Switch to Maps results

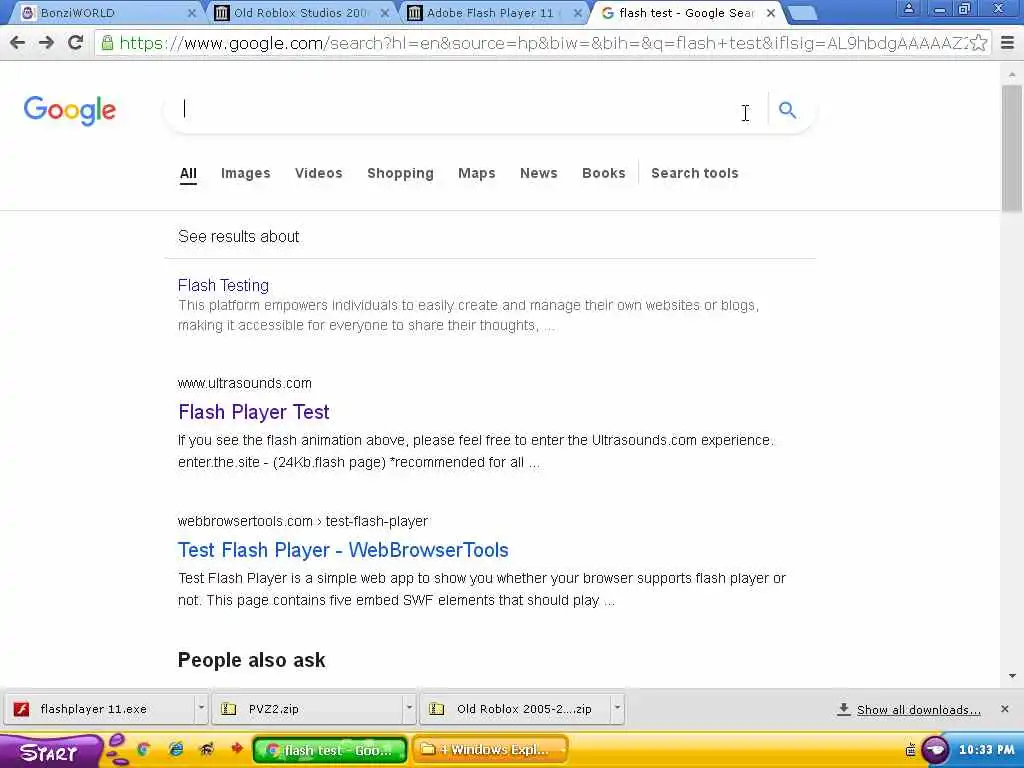point(477,173)
